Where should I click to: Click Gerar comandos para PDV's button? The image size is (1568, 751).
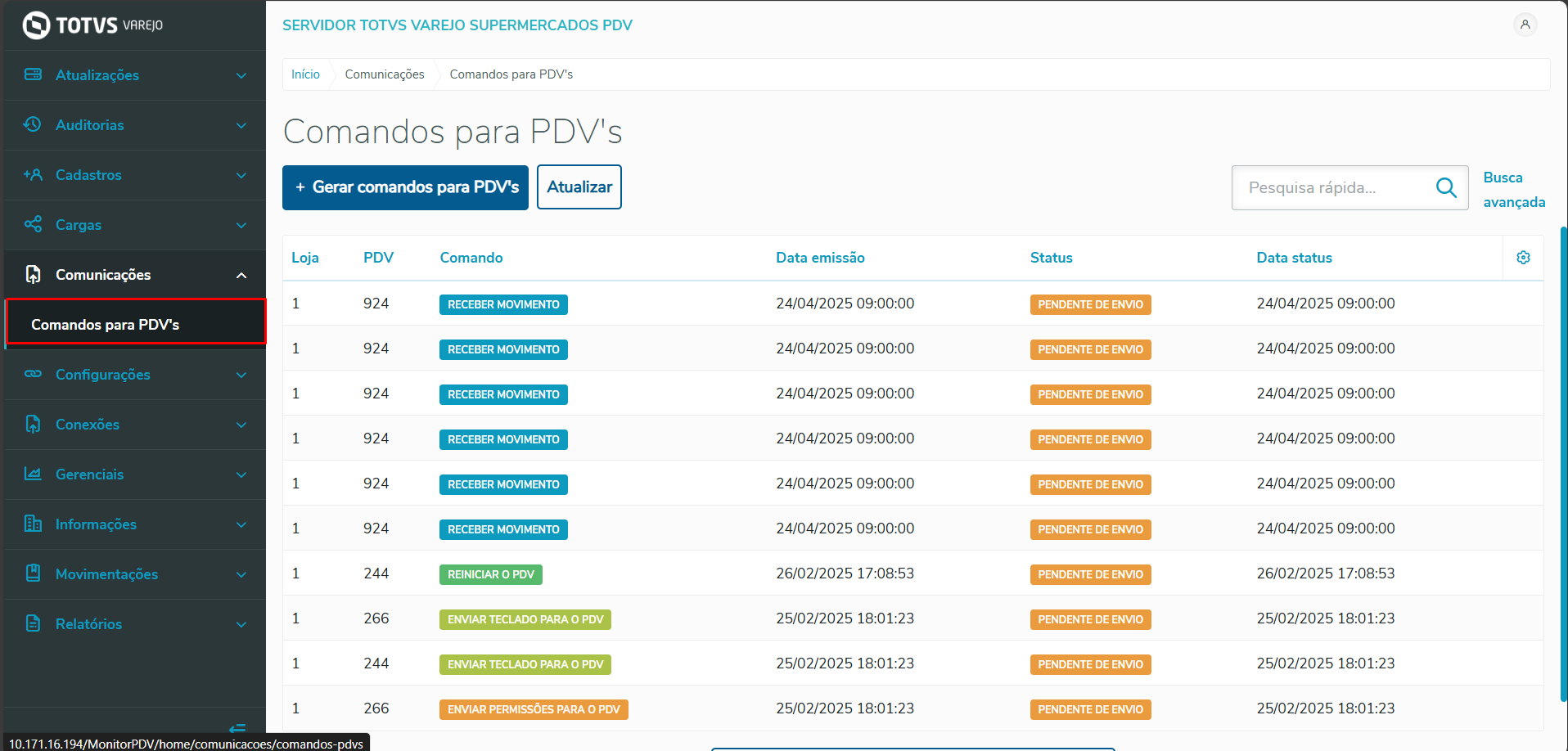click(405, 187)
